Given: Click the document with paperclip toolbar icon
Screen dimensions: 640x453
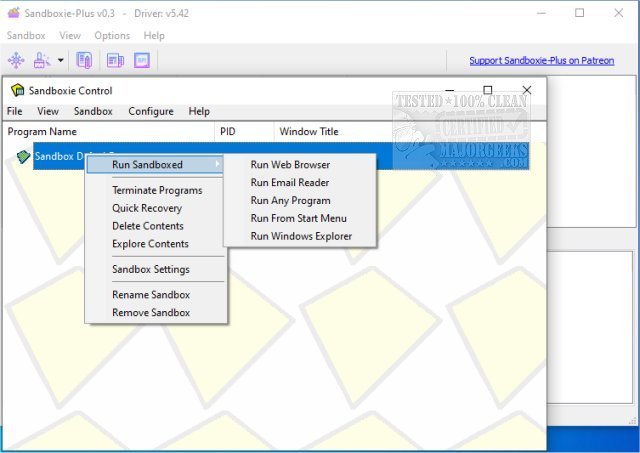Looking at the screenshot, I should coord(84,60).
